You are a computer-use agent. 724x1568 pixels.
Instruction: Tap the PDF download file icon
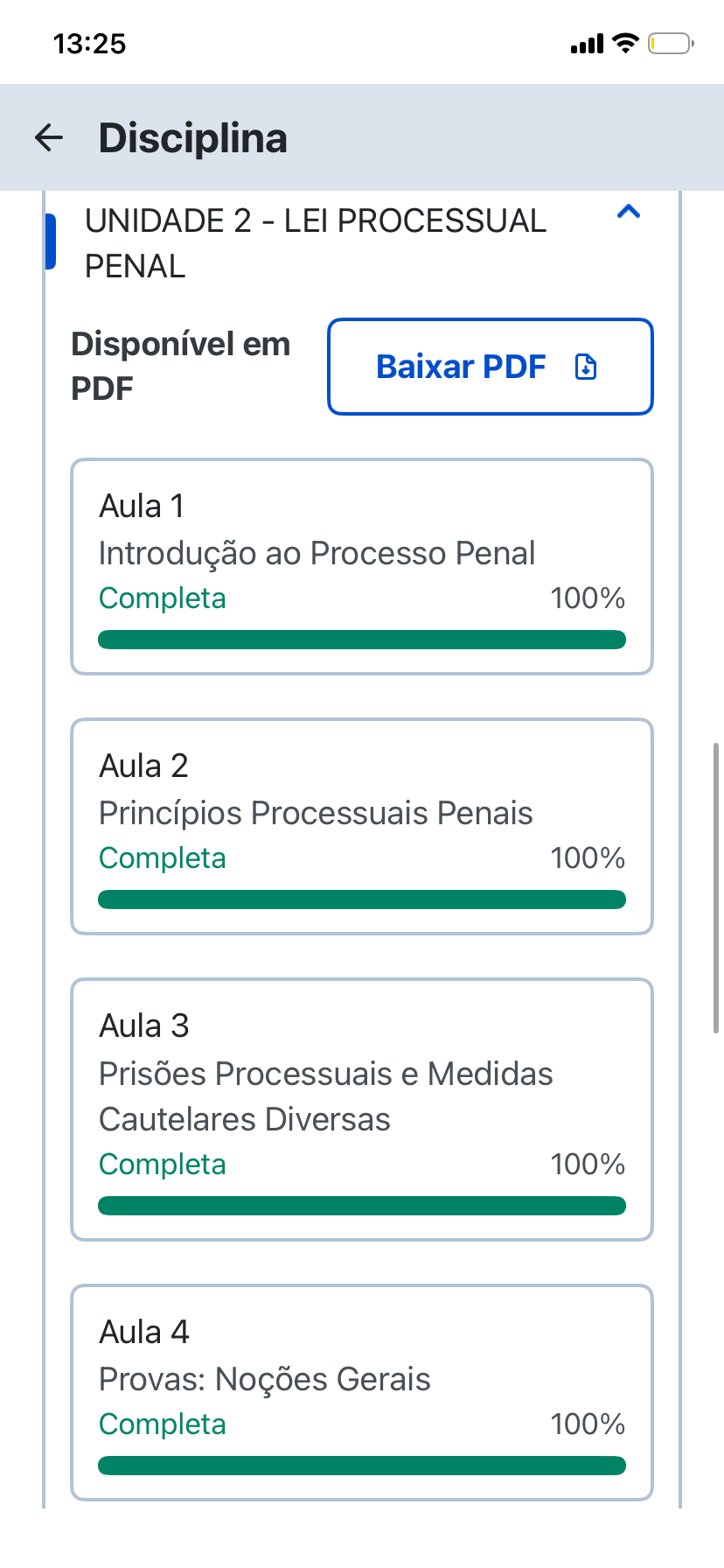pyautogui.click(x=586, y=367)
